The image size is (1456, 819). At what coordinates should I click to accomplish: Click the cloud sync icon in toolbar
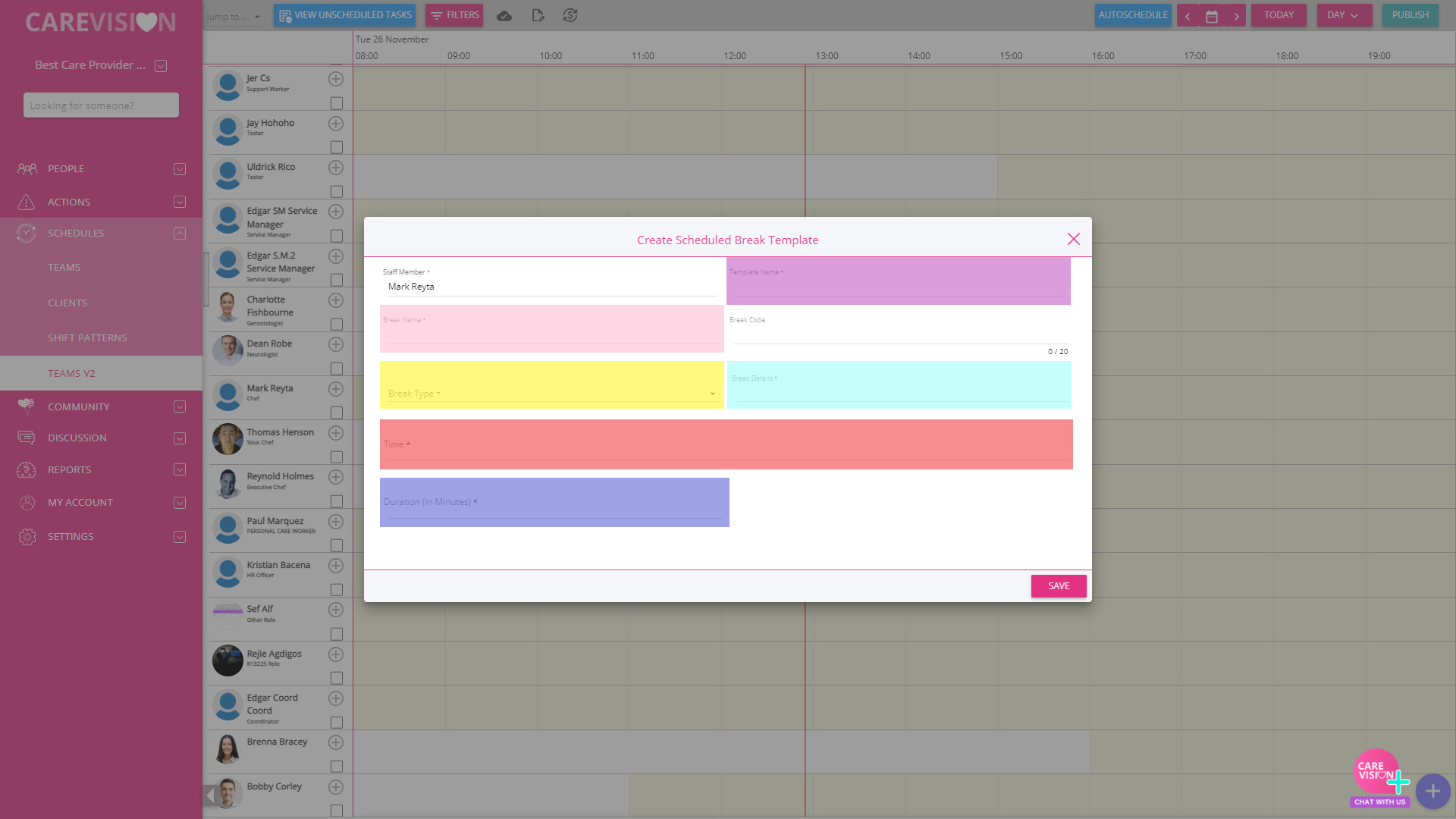click(504, 15)
